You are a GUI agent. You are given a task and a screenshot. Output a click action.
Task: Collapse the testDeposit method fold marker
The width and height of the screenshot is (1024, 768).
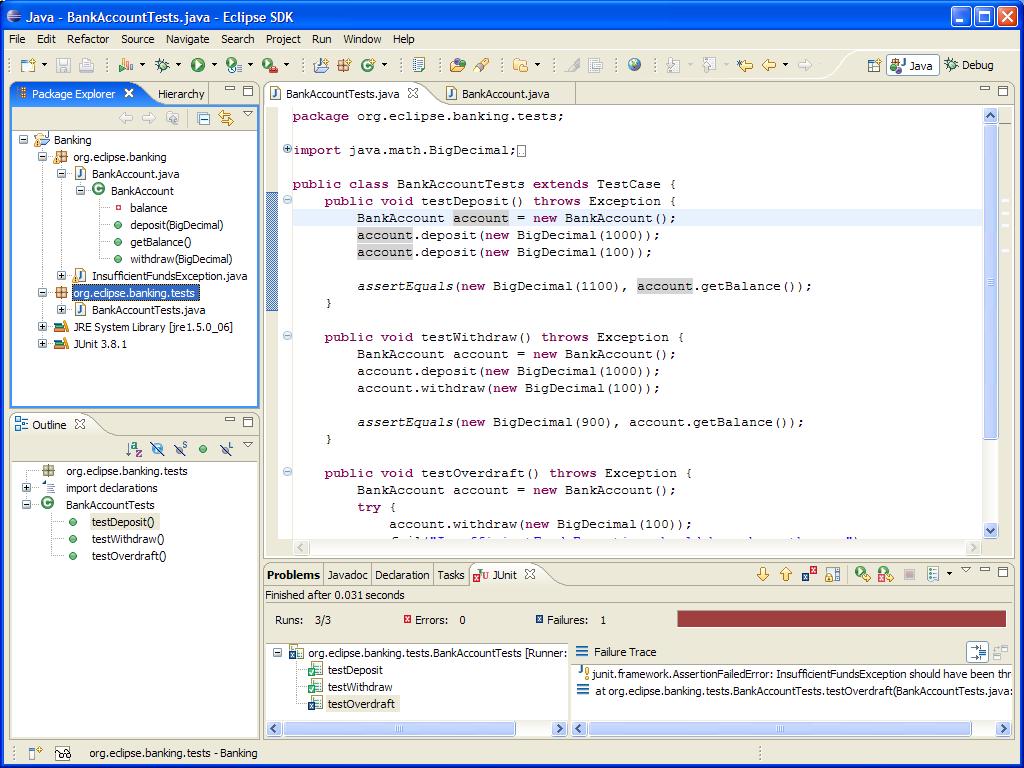pyautogui.click(x=287, y=200)
